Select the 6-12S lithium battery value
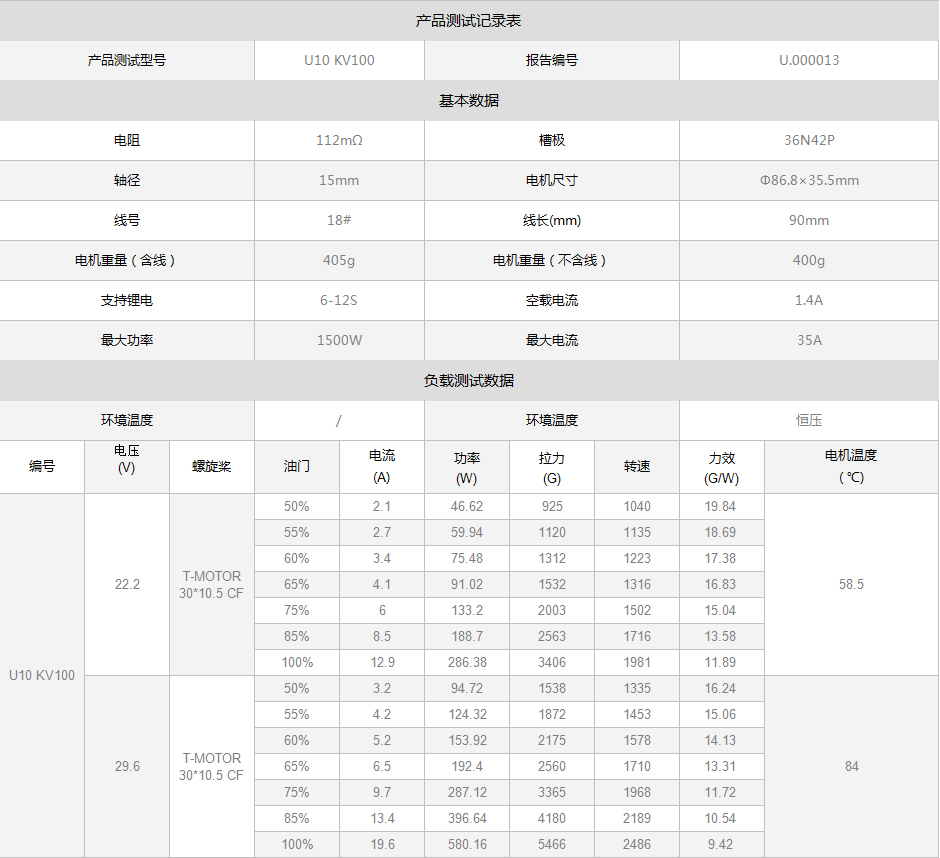 click(339, 300)
